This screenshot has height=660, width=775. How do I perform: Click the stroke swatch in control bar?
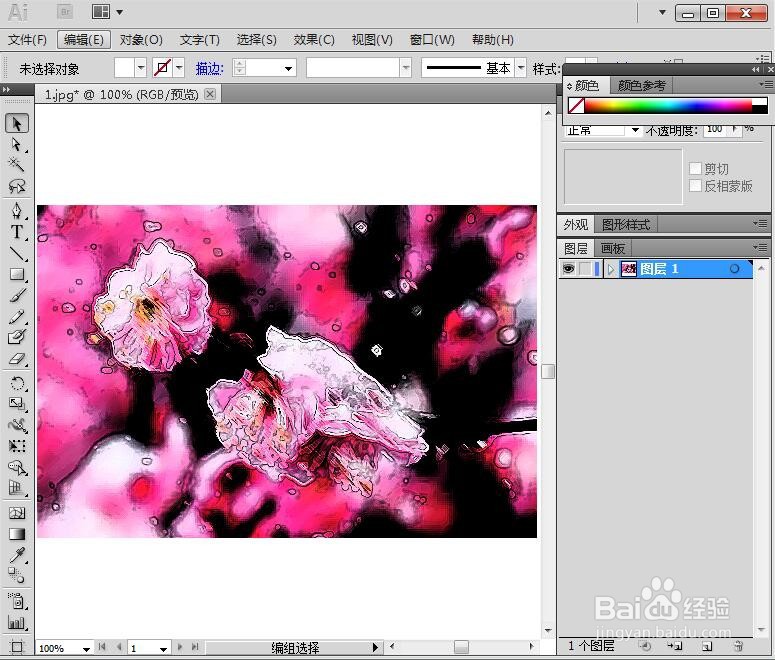(x=162, y=68)
